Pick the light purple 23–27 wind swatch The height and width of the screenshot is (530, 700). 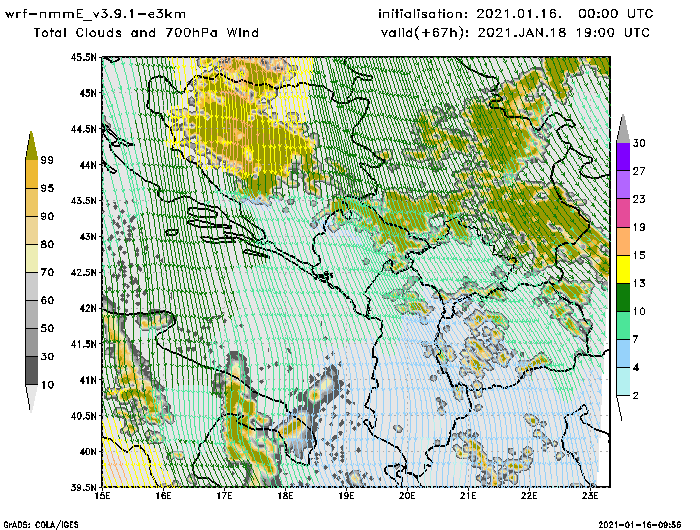coord(623,185)
